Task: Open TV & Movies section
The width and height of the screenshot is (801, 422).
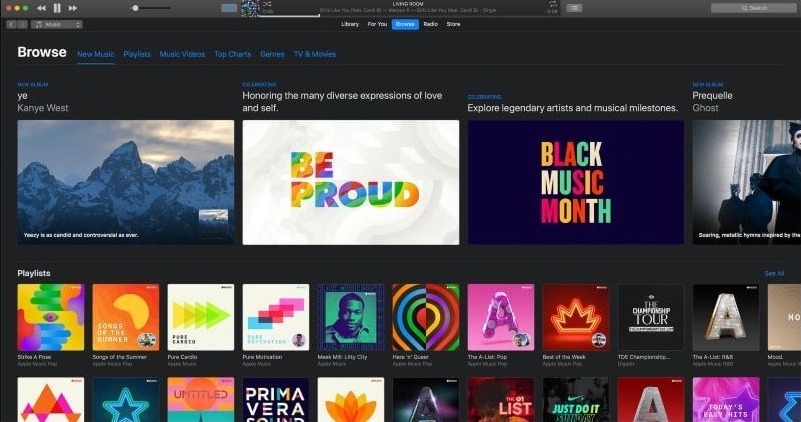Action: tap(315, 54)
